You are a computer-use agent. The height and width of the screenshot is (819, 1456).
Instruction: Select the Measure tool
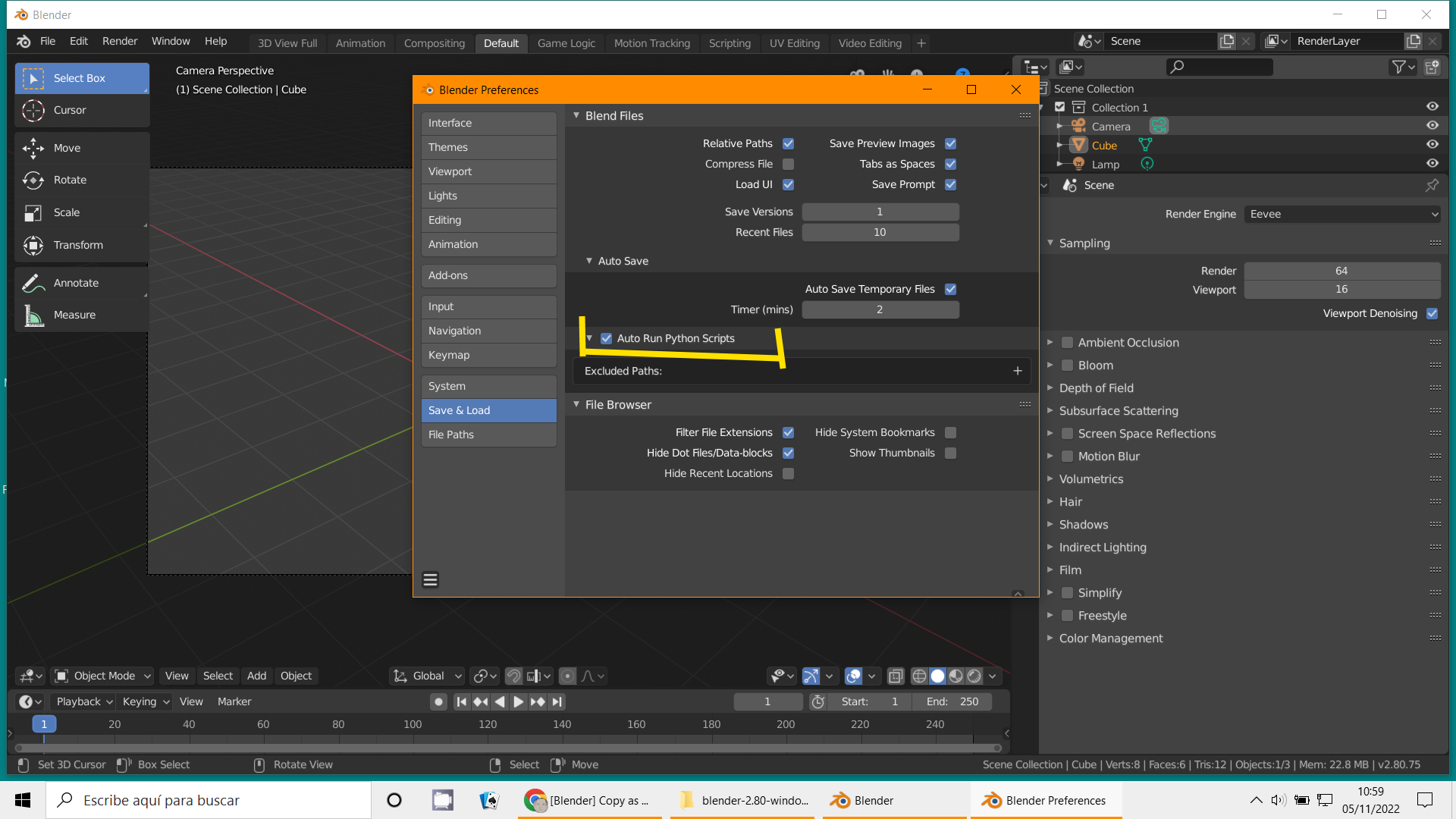[x=74, y=315]
